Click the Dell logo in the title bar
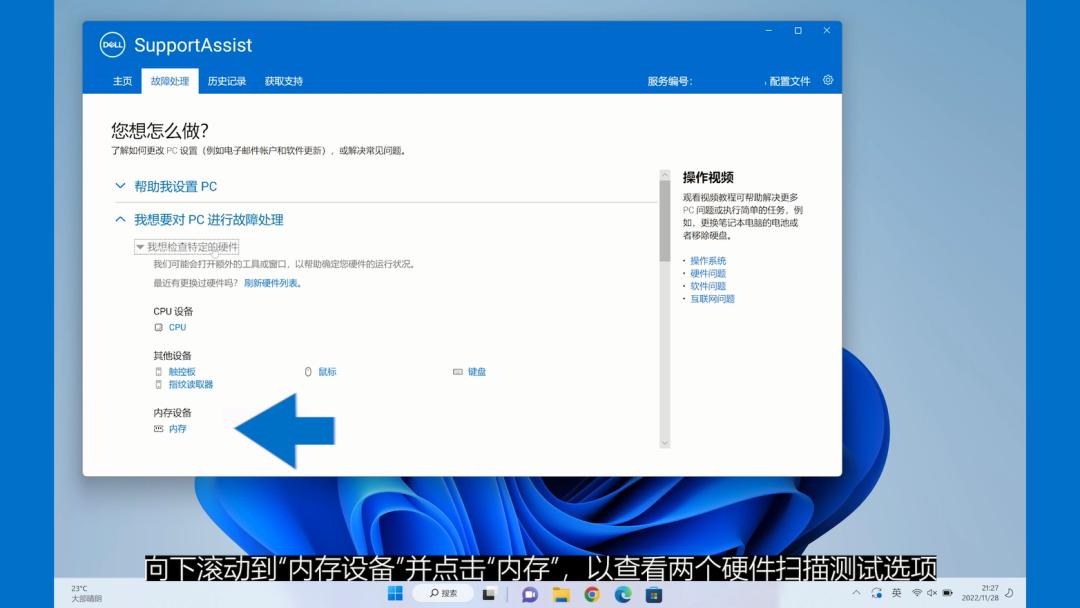 tap(110, 44)
